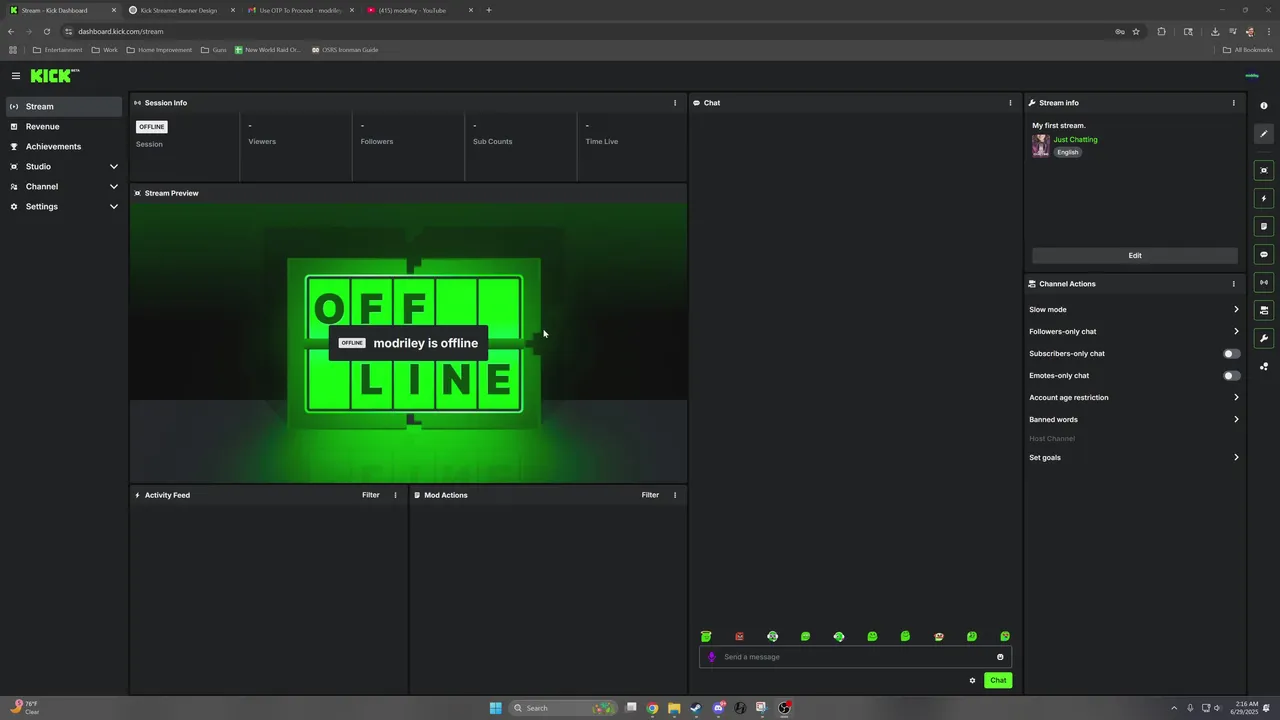The width and height of the screenshot is (1280, 720).
Task: Open Banned words options arrow
Action: pyautogui.click(x=1236, y=420)
